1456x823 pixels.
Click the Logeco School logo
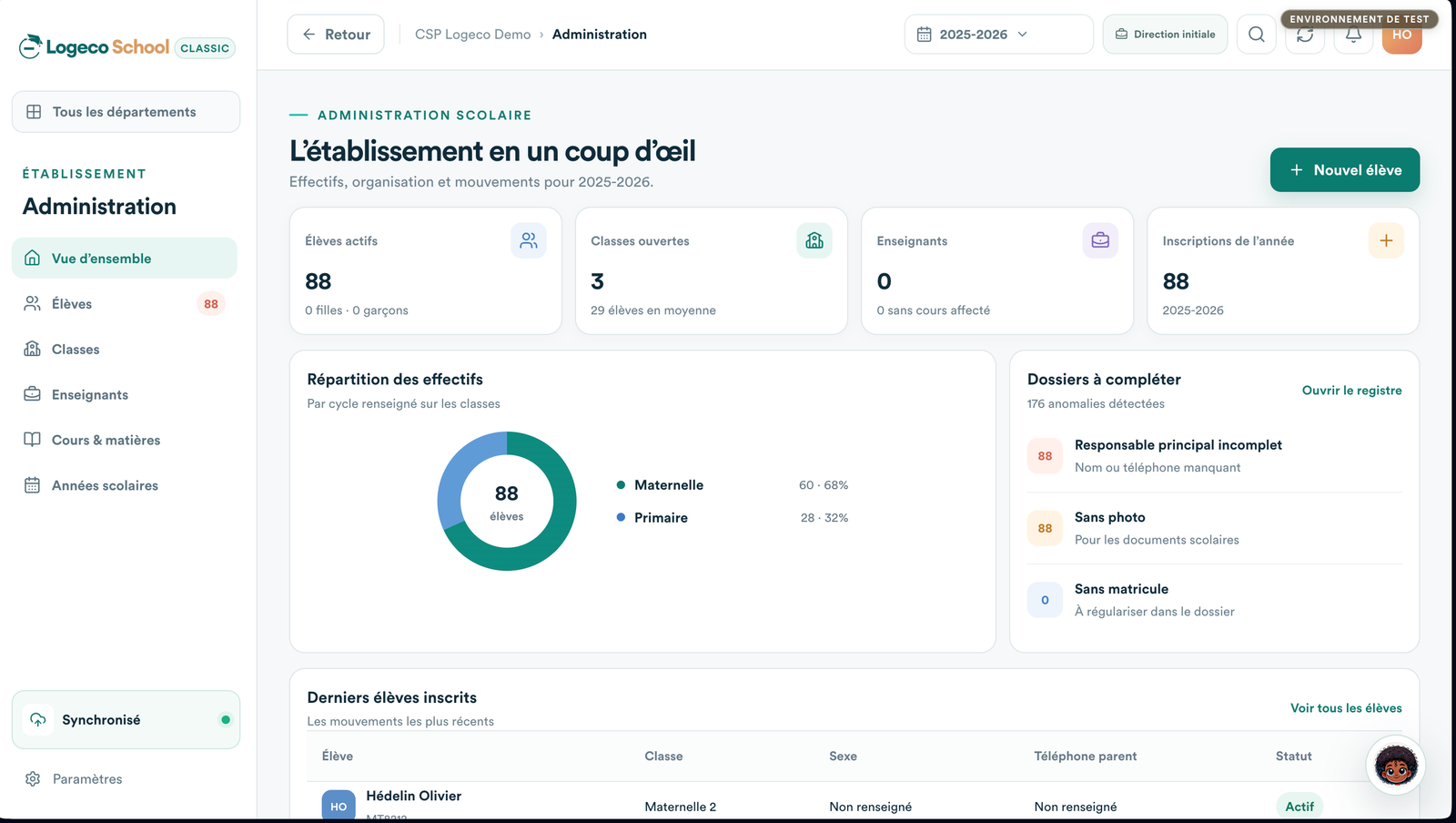[94, 46]
